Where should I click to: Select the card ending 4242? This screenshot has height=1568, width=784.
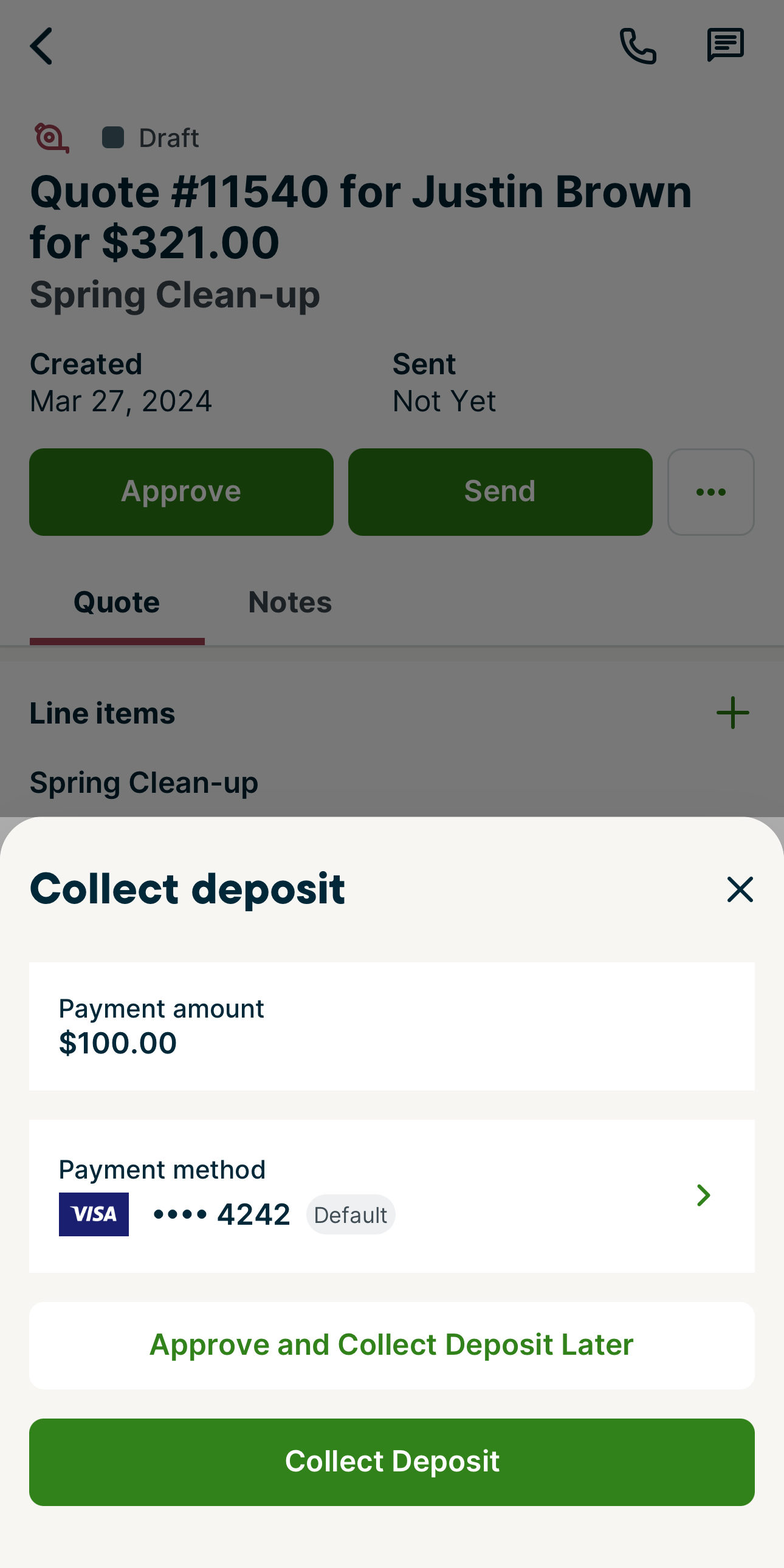tap(223, 1214)
